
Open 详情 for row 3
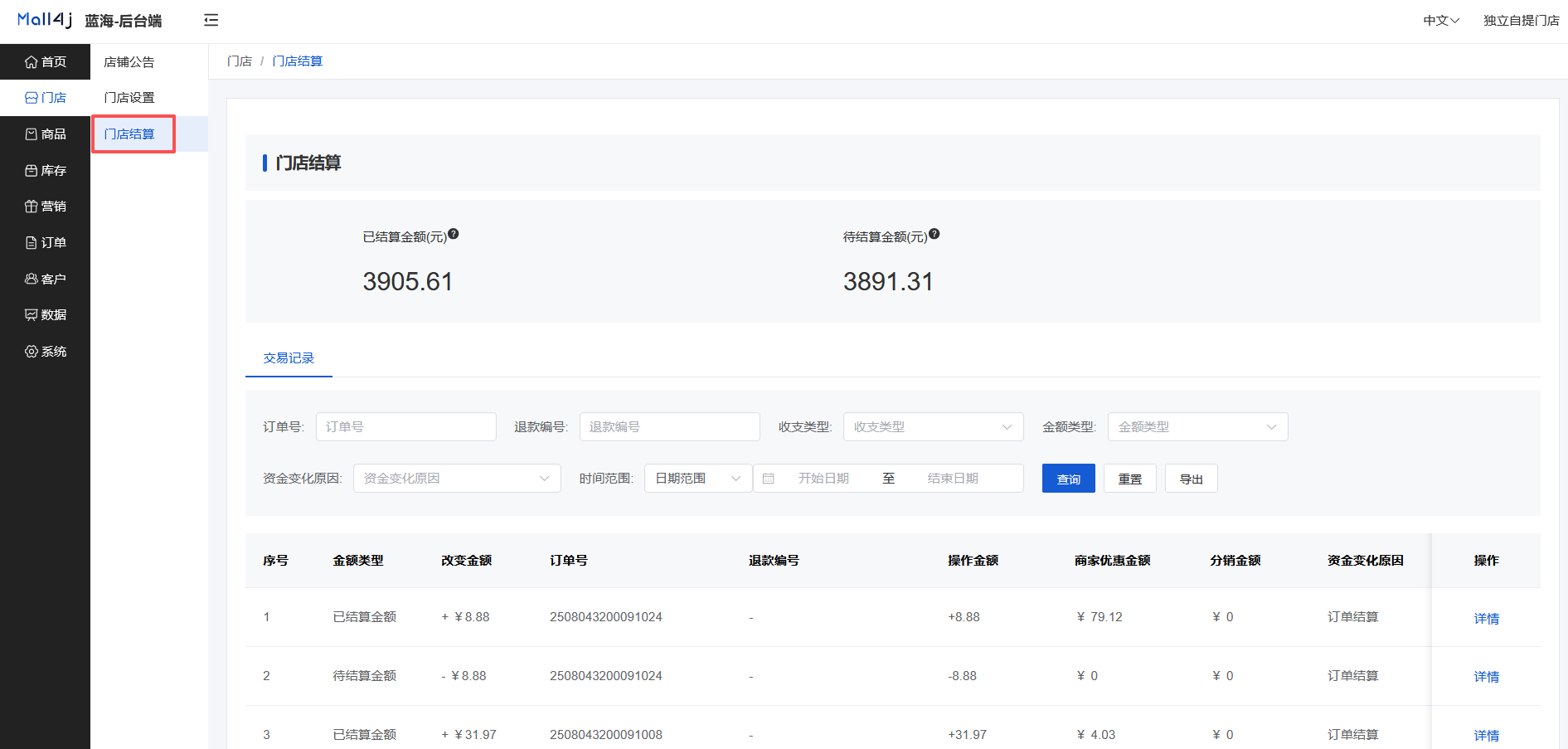1486,736
